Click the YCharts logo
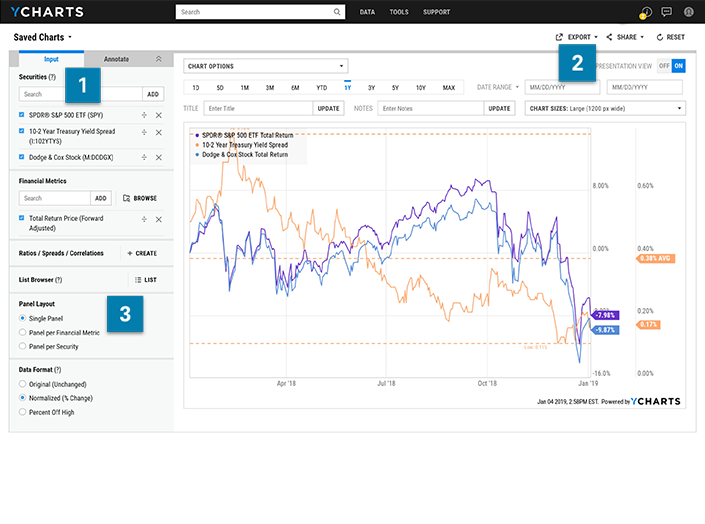The image size is (705, 524). click(47, 12)
